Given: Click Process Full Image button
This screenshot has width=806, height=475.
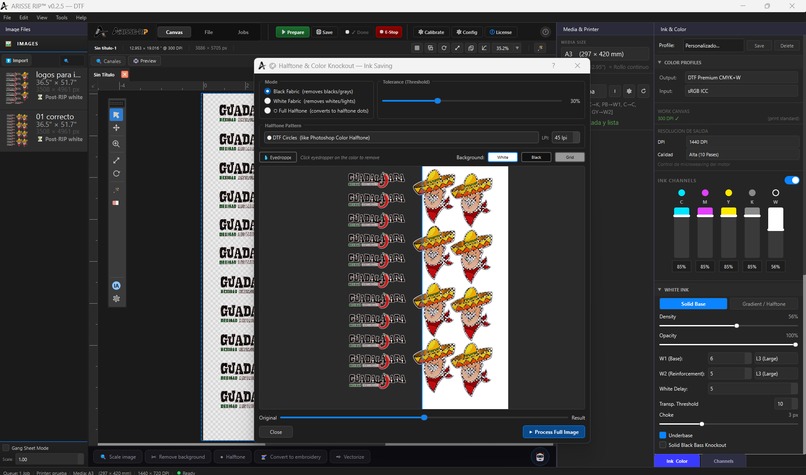Looking at the screenshot, I should click(554, 432).
